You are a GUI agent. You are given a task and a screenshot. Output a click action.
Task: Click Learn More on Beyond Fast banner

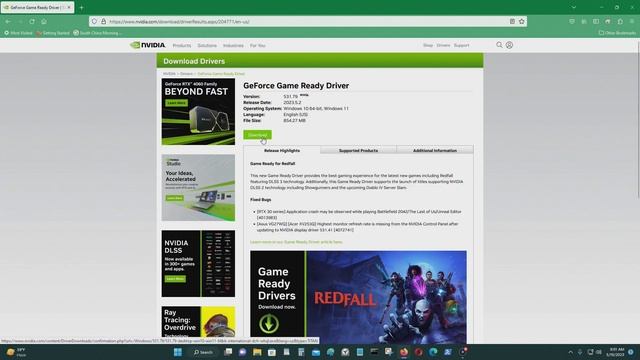coord(177,103)
